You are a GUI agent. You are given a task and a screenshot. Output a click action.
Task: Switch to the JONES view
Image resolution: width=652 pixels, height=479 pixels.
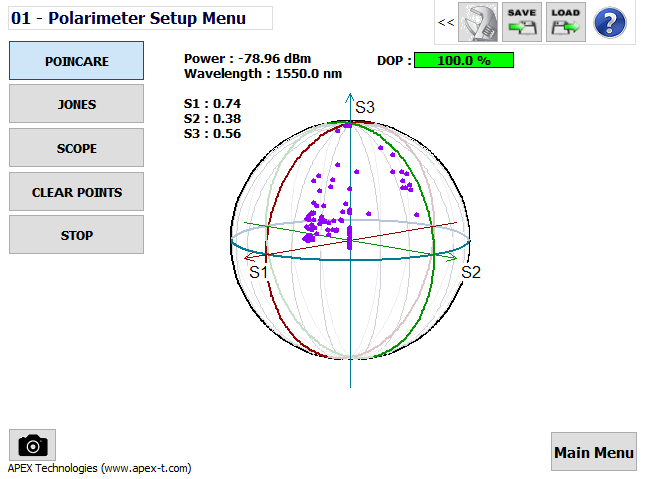click(x=77, y=104)
